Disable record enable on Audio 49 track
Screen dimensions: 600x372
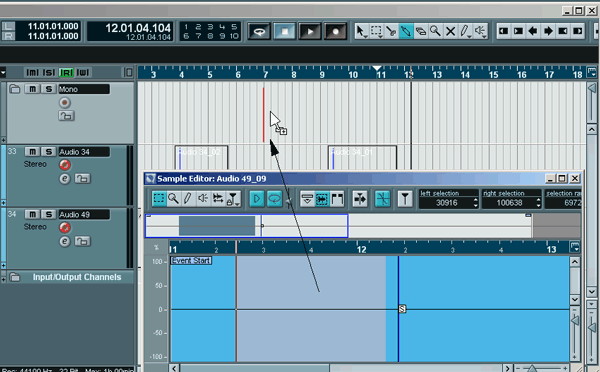[65, 227]
